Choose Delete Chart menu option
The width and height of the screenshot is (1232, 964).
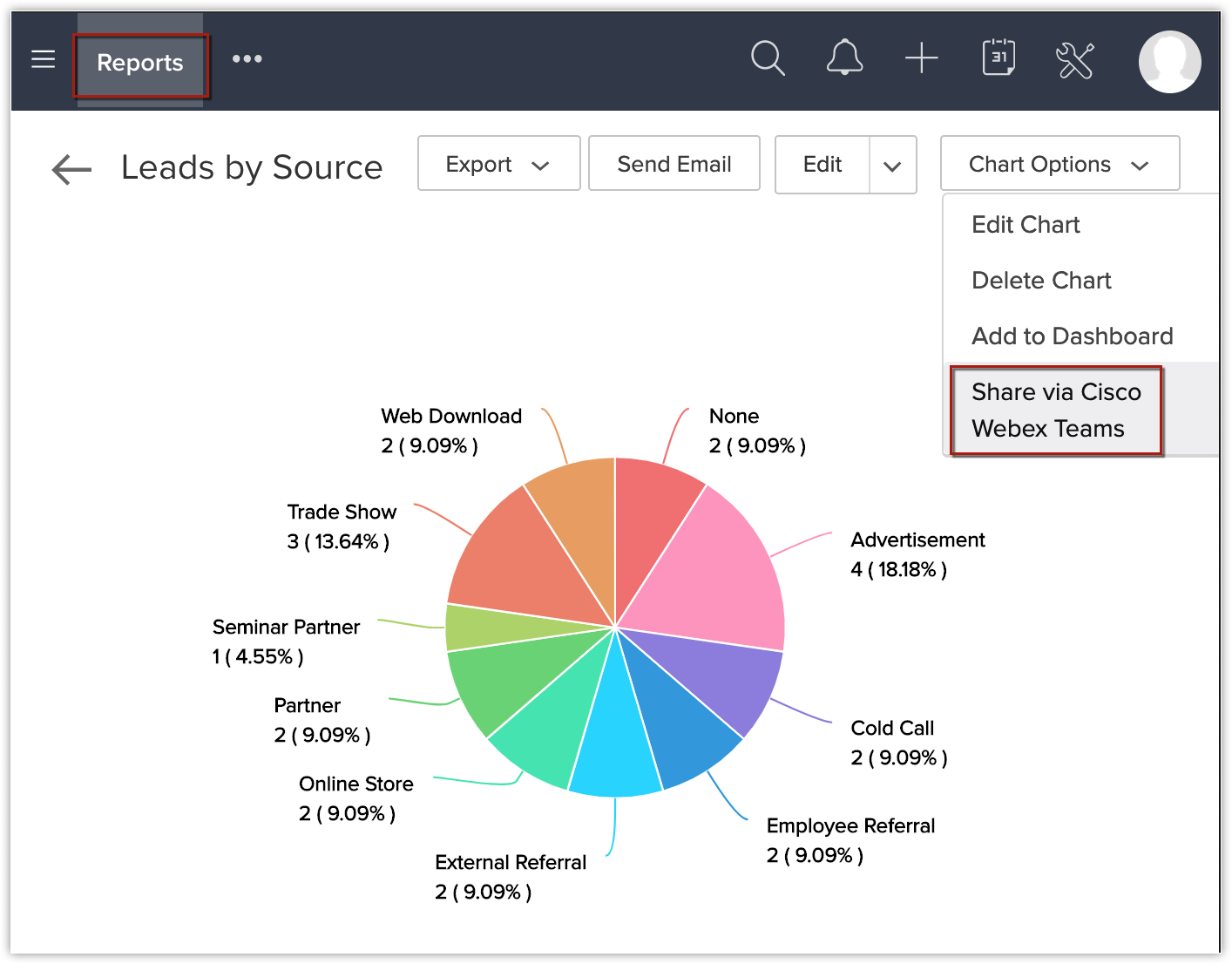click(1041, 281)
